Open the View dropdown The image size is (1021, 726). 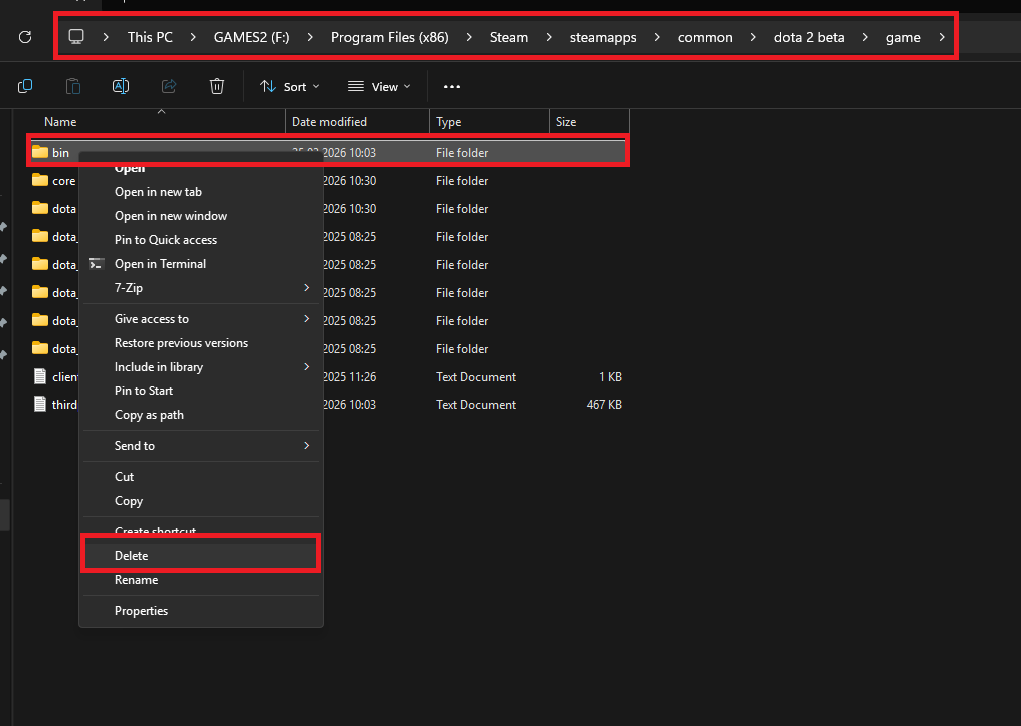[x=379, y=87]
